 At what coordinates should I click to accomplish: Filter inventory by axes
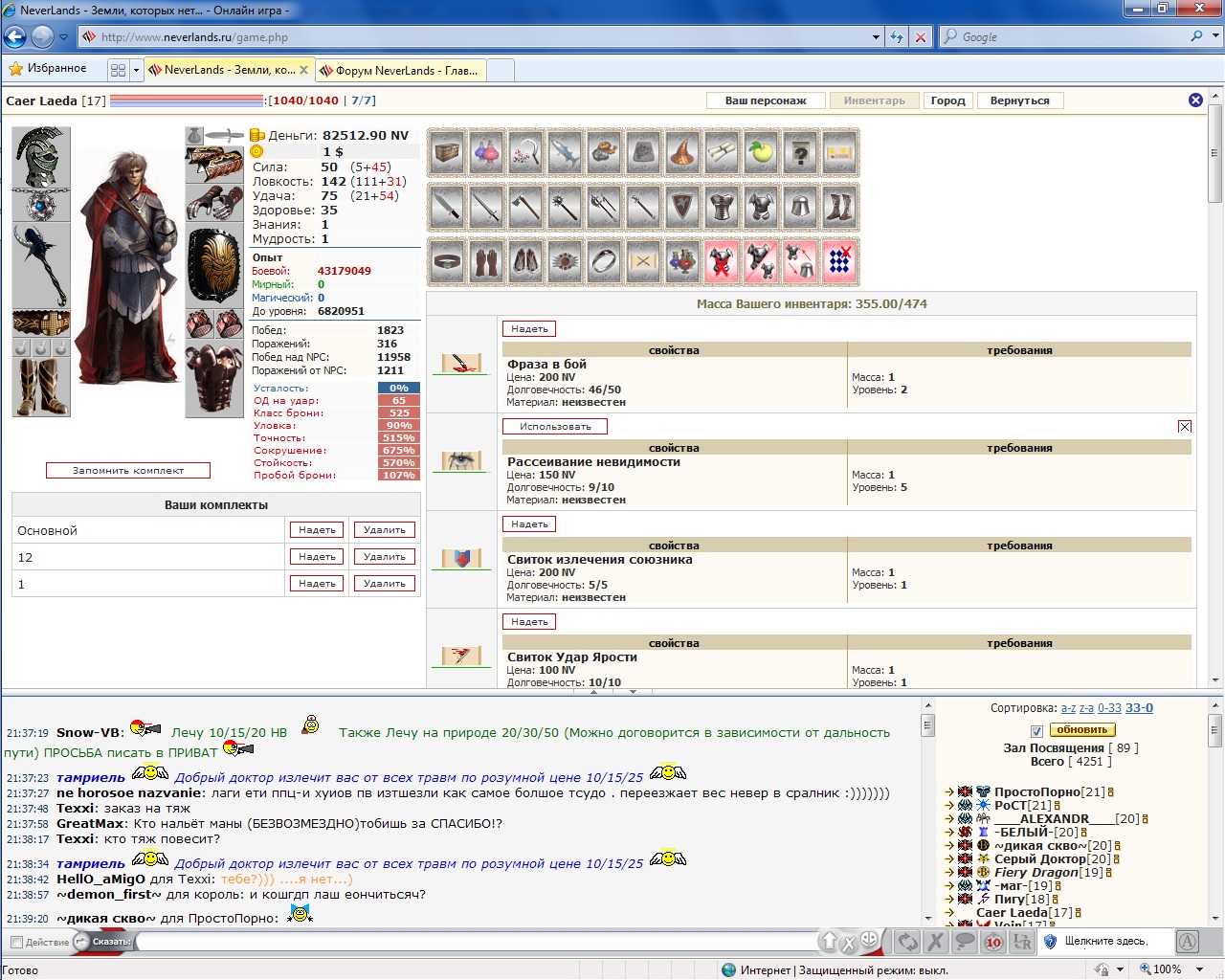click(525, 207)
